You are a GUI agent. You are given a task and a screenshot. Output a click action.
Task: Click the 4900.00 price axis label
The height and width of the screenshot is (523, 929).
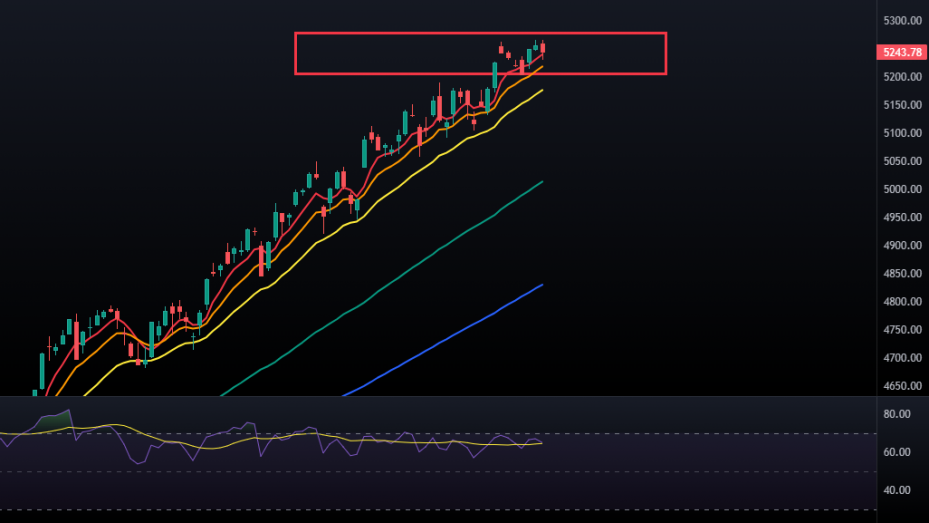pyautogui.click(x=902, y=245)
